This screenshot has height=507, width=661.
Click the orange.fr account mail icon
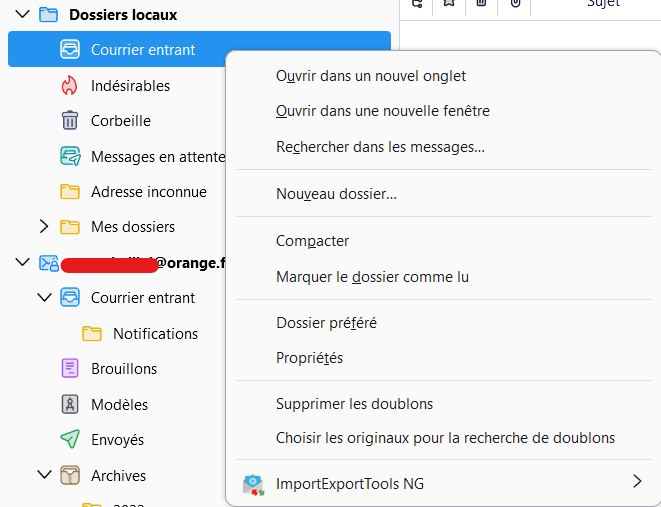[x=49, y=263]
